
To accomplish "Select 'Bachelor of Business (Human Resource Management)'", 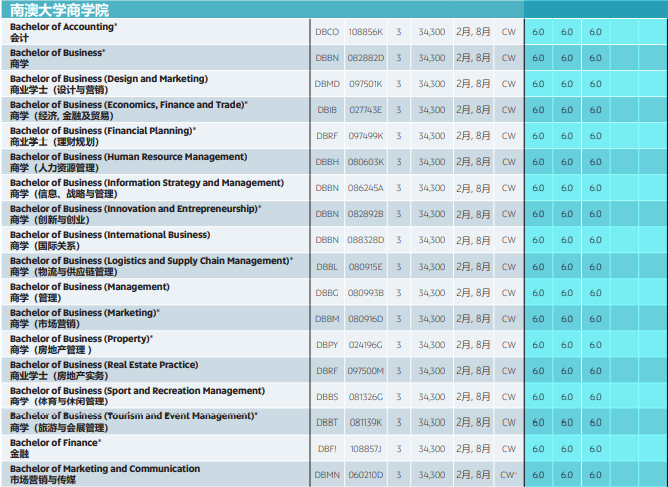I will click(128, 156).
